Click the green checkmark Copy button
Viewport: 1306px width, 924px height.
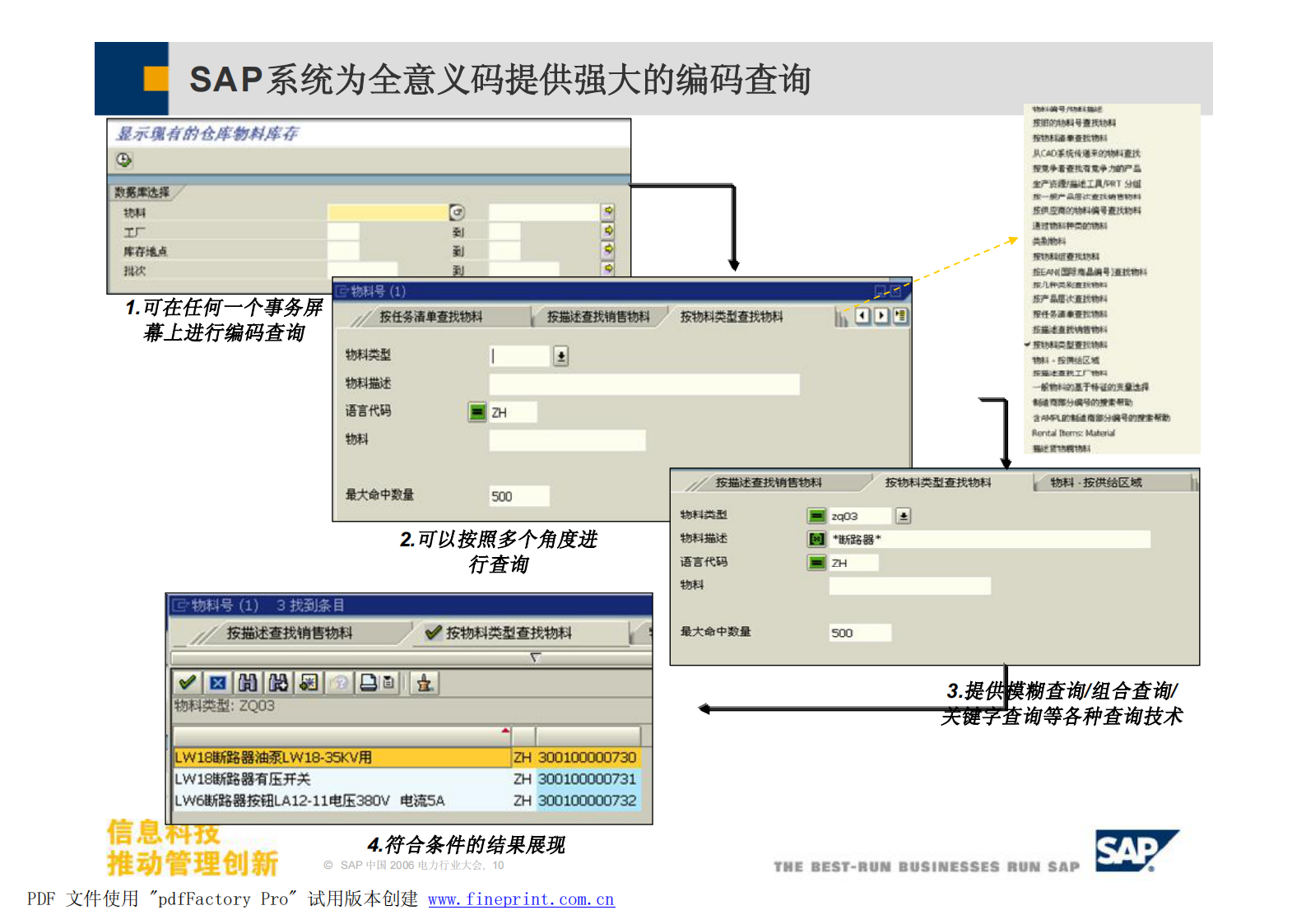click(x=187, y=682)
